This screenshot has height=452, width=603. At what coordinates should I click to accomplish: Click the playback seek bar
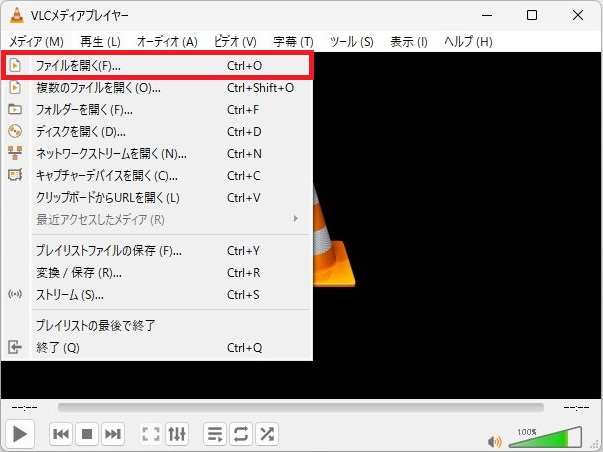pyautogui.click(x=300, y=408)
